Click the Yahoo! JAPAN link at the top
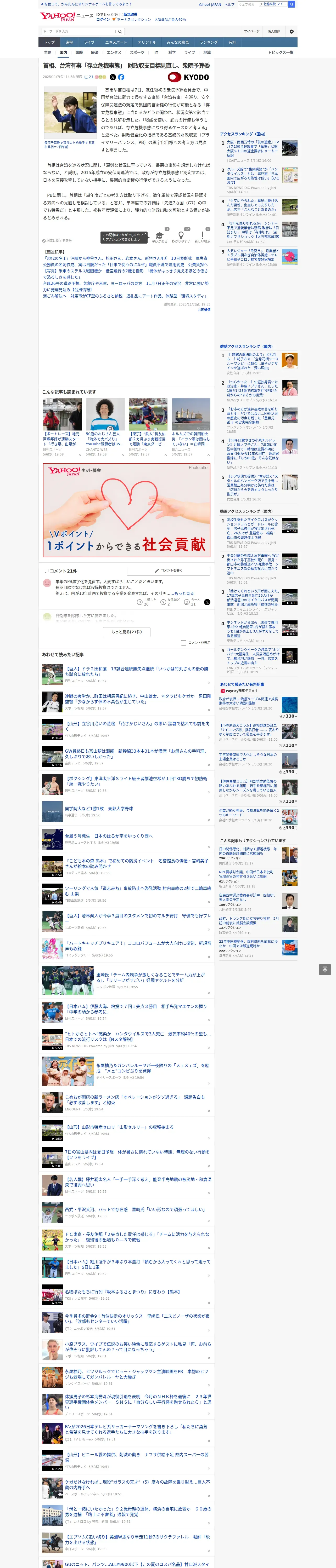336x1568 pixels. click(x=210, y=4)
